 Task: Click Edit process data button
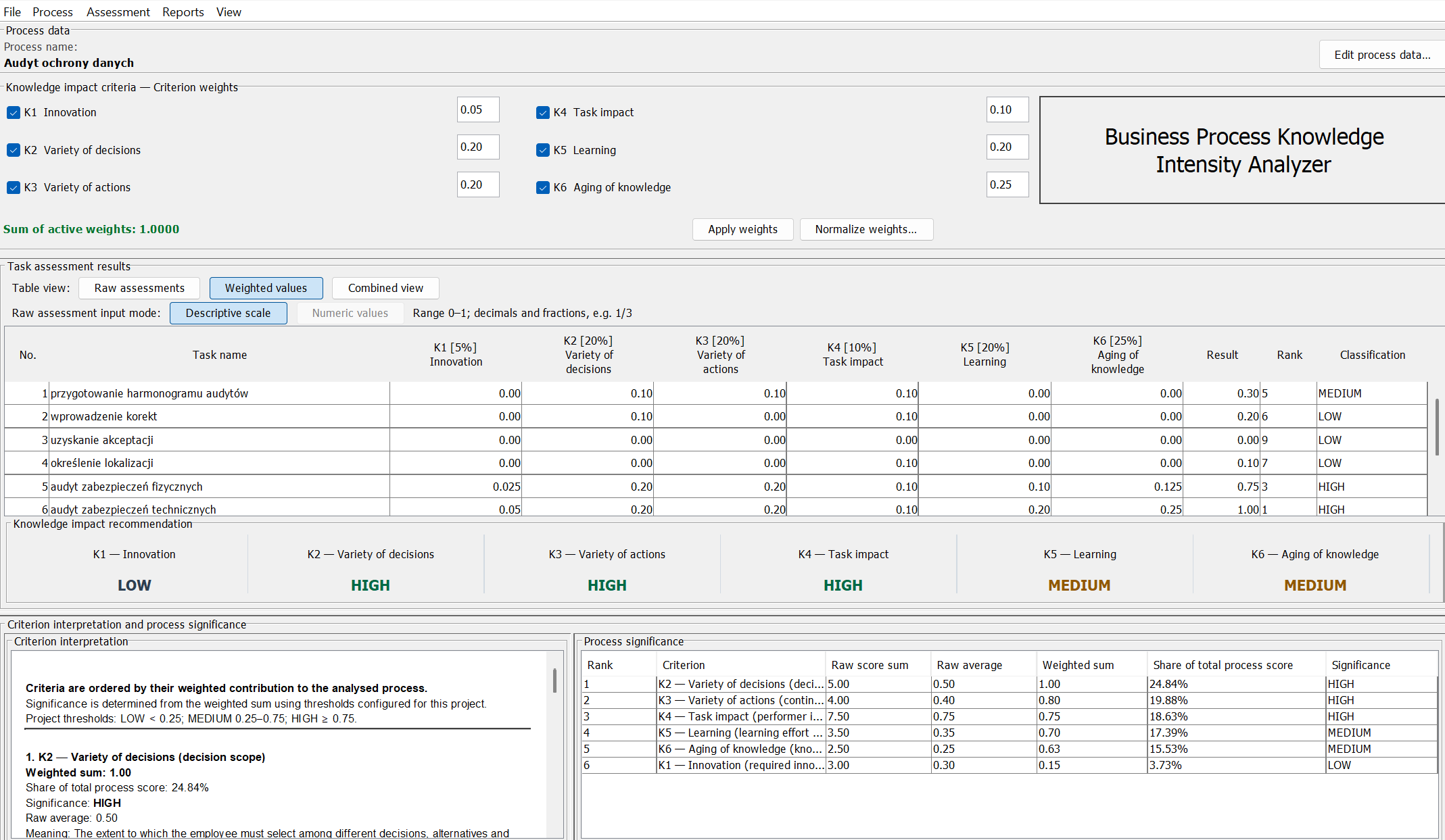pos(1382,55)
